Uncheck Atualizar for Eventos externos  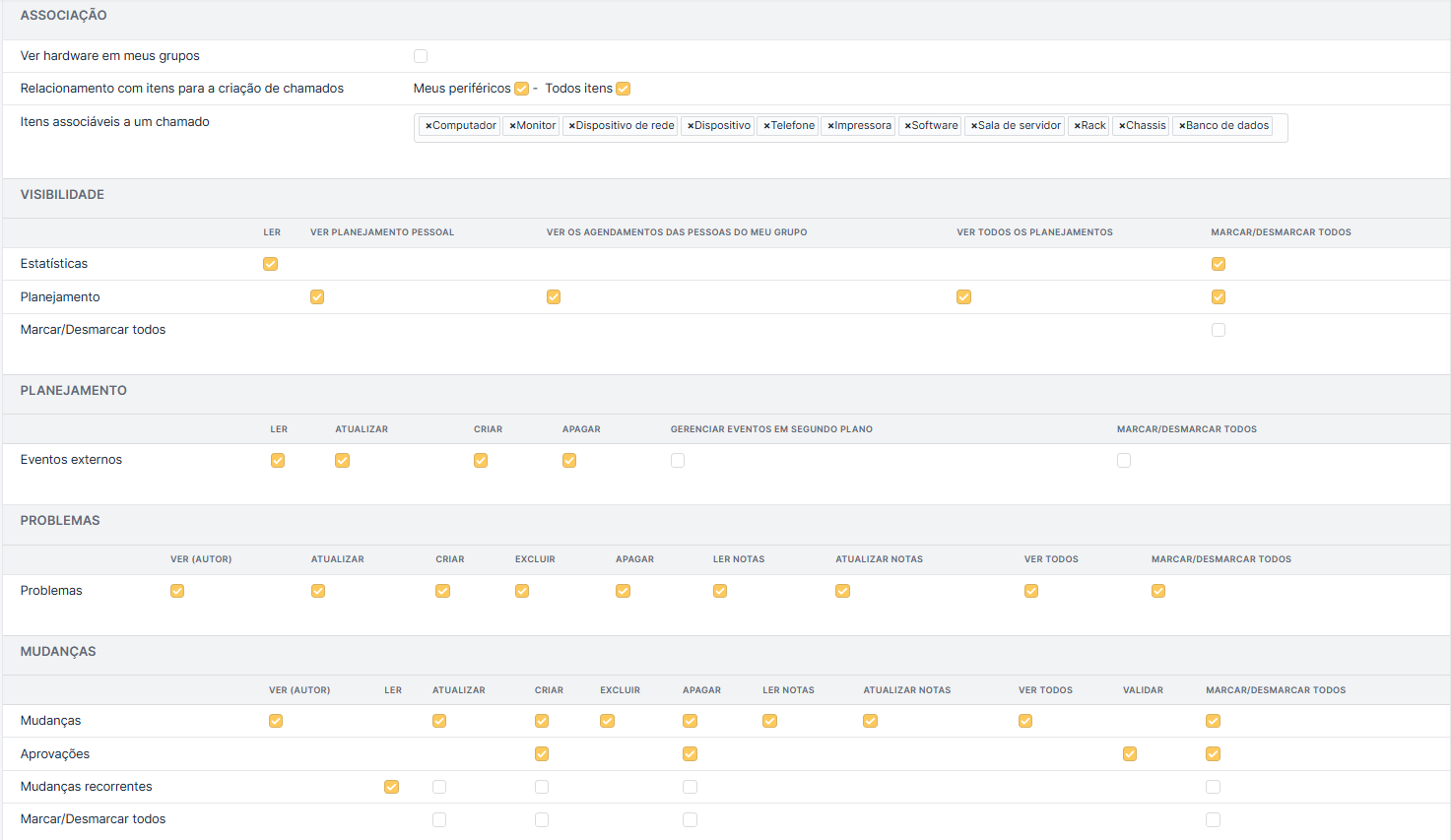[x=342, y=461]
